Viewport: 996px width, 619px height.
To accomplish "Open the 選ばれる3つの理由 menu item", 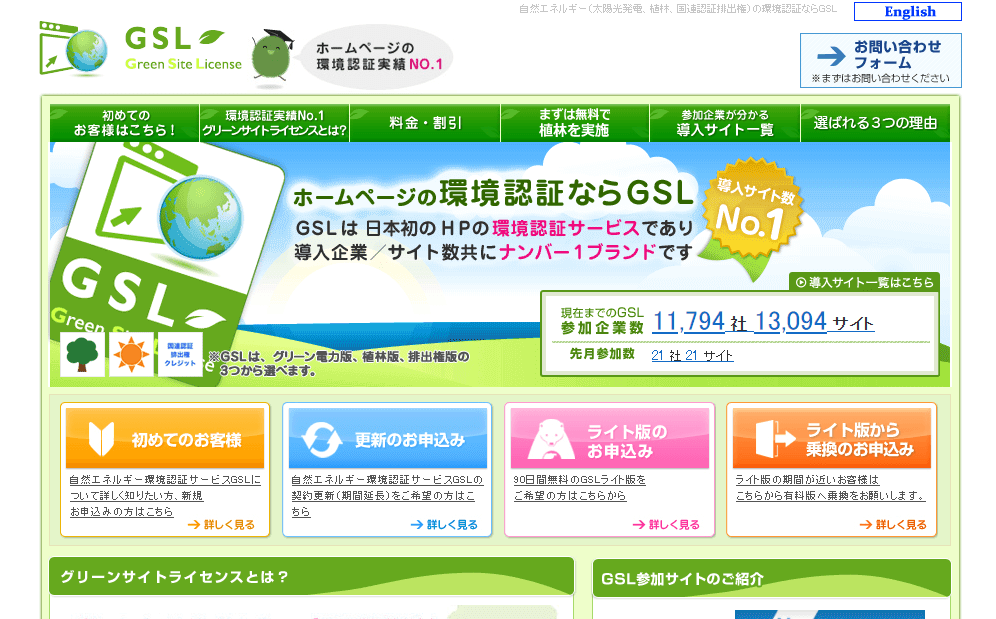I will (875, 123).
